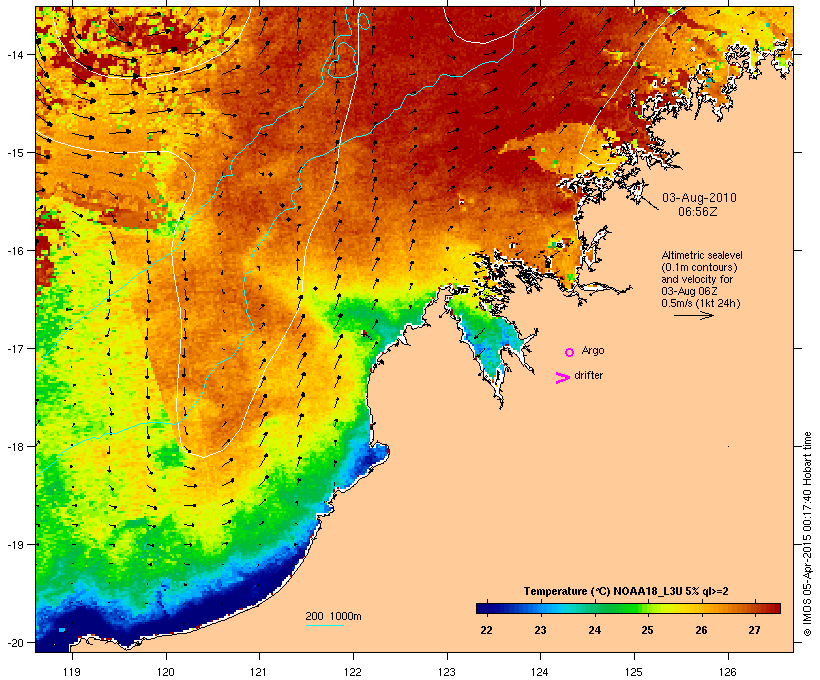Click the '03-Aug 06Z' caption line

click(x=689, y=291)
